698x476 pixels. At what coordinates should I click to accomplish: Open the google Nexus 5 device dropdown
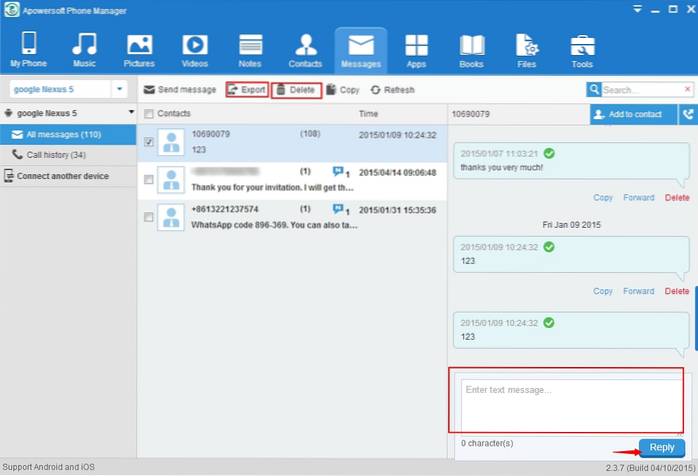pos(120,89)
